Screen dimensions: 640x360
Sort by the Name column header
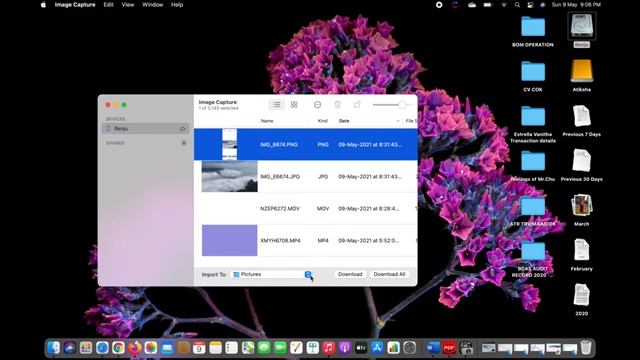coord(267,121)
